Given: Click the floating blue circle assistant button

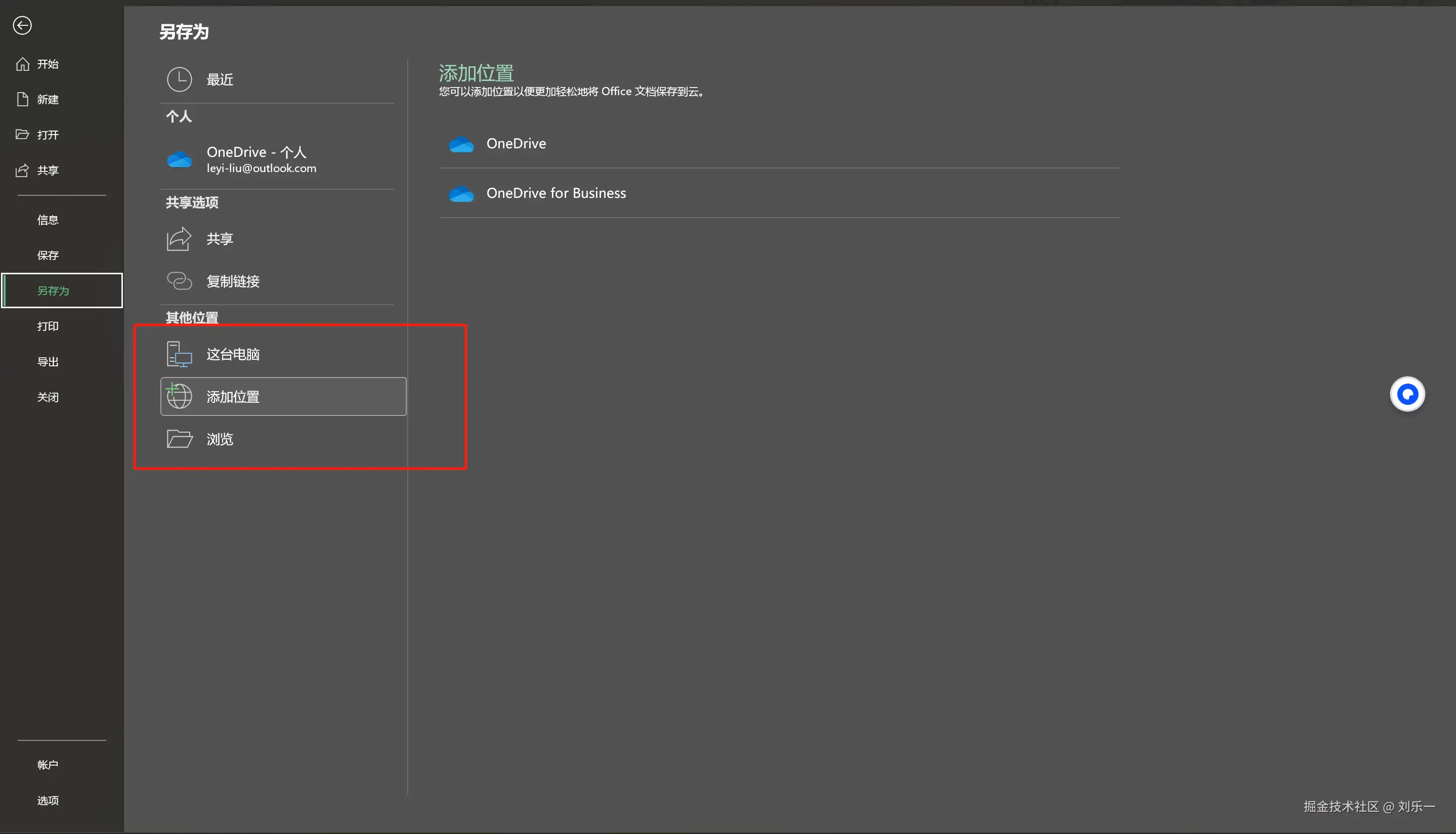Looking at the screenshot, I should 1407,394.
